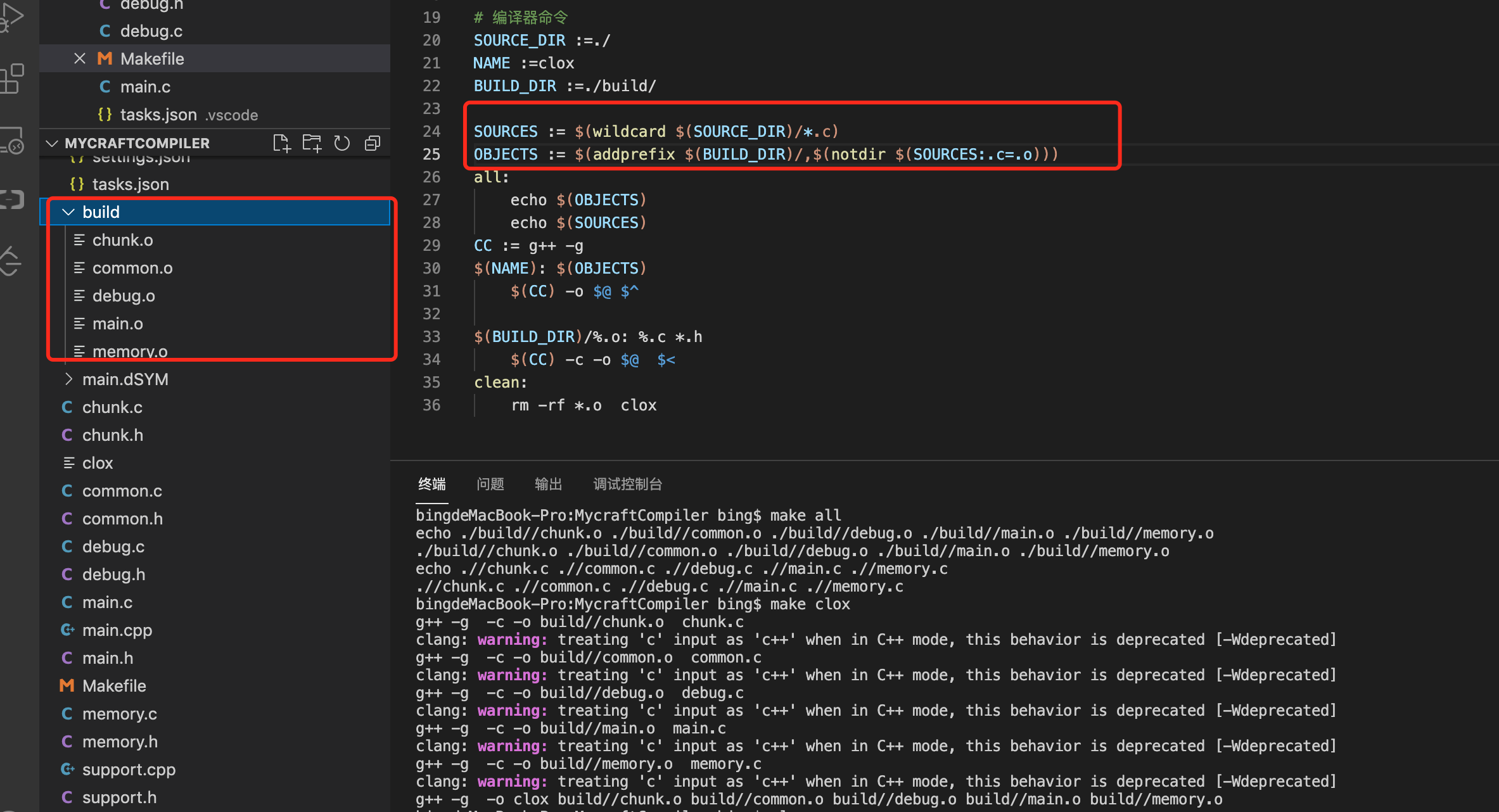Open support.h in explorer
This screenshot has height=812, width=1499.
coord(215,797)
